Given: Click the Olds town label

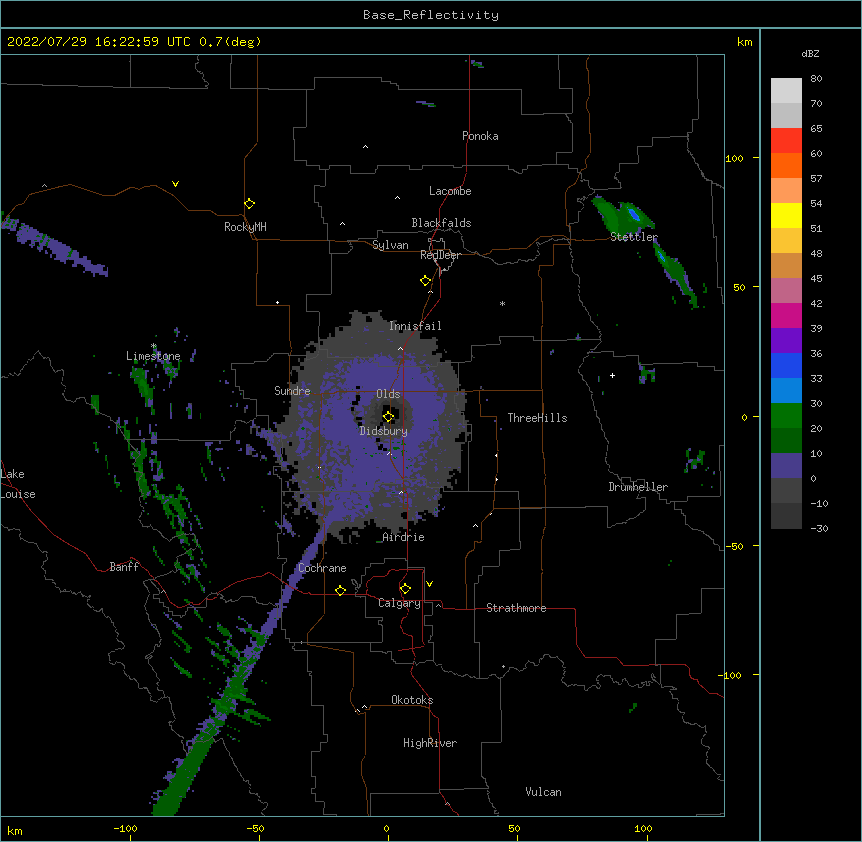Looking at the screenshot, I should [x=388, y=394].
